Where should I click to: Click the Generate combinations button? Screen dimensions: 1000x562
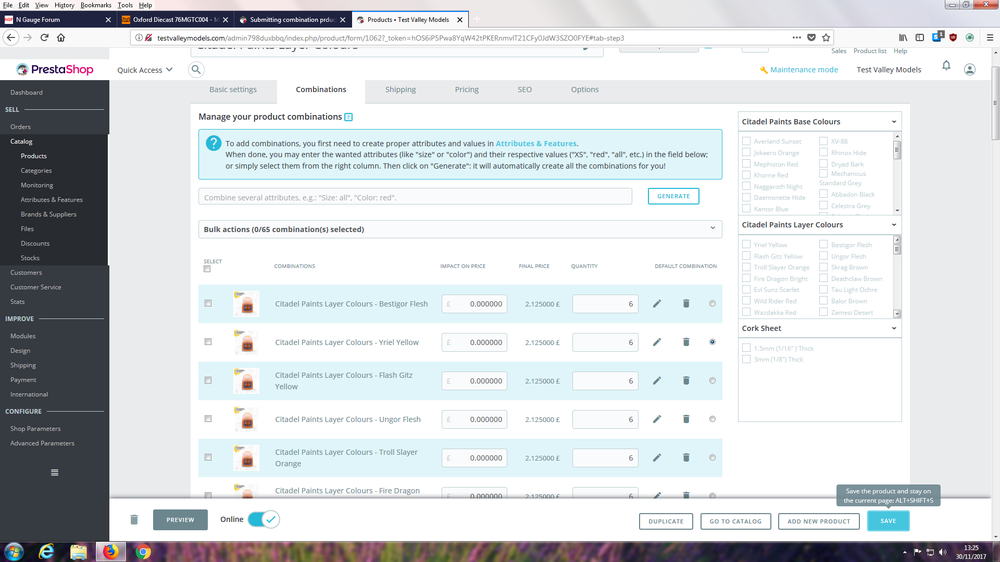(673, 196)
